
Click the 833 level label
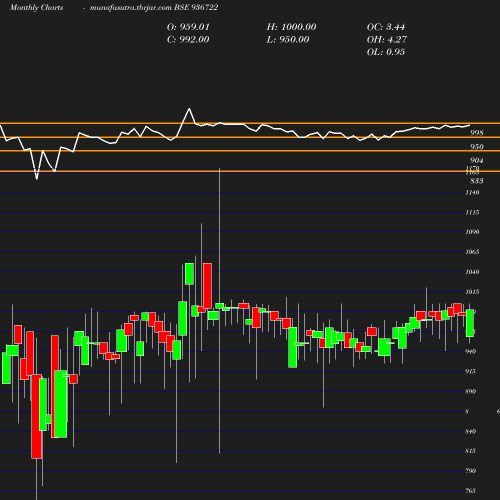point(477,181)
